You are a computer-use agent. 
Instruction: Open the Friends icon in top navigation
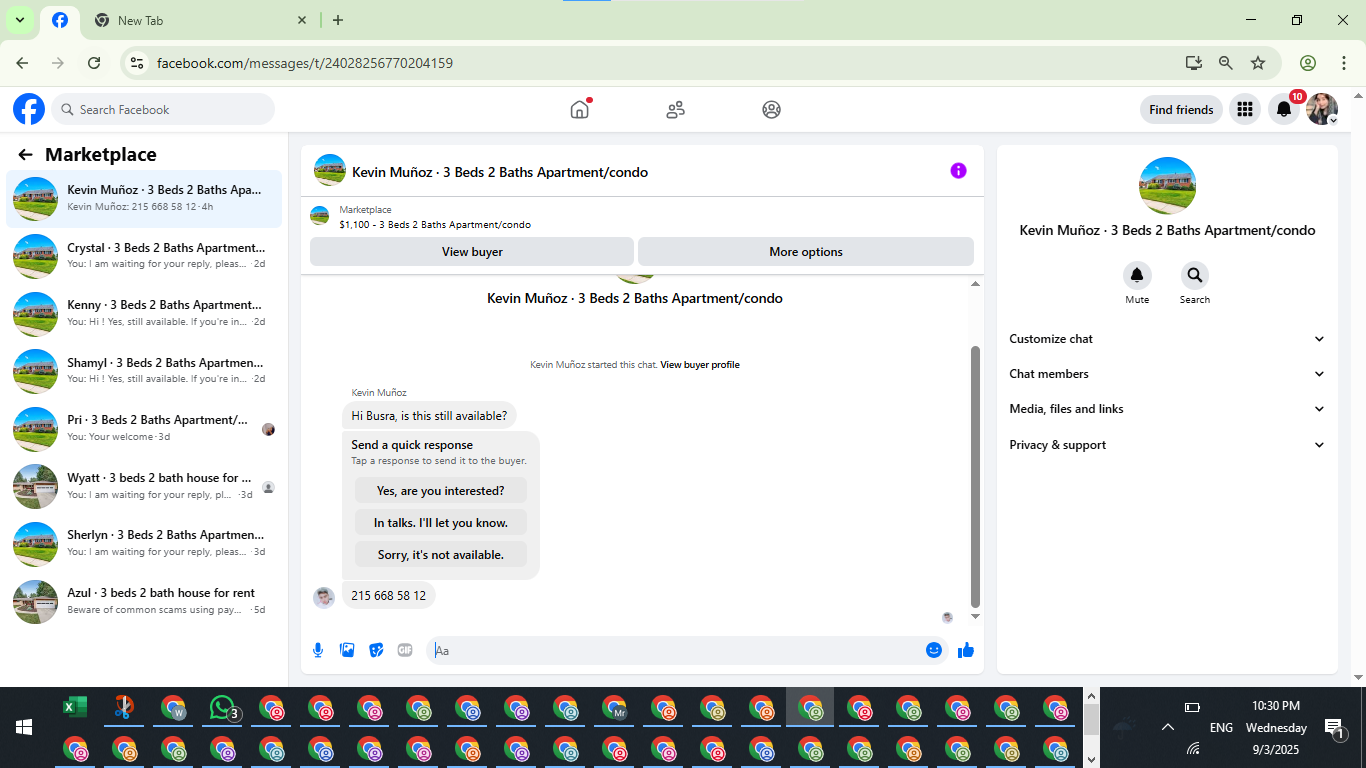tap(676, 109)
